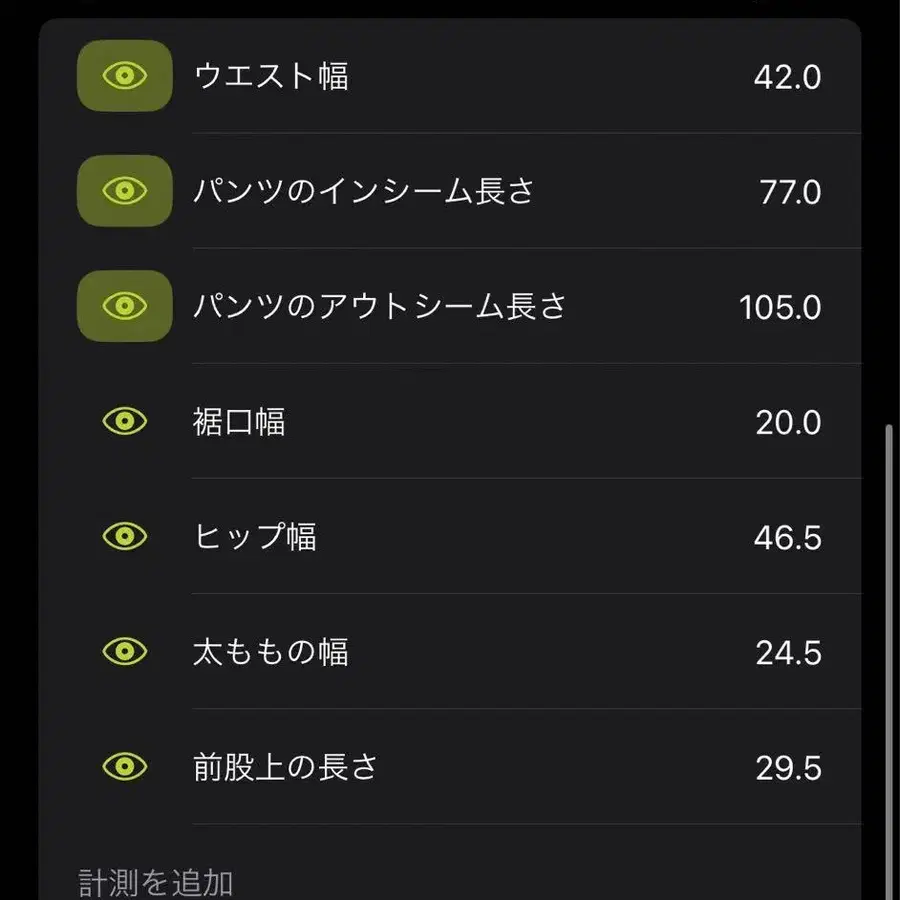Tap 計測を追加 to add measurement
This screenshot has width=900, height=900.
click(156, 882)
